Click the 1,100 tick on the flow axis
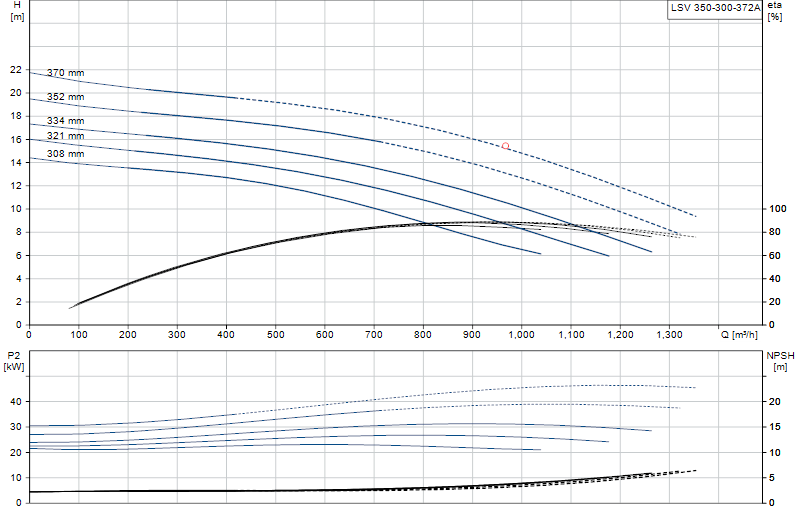800x520 pixels. click(x=571, y=335)
